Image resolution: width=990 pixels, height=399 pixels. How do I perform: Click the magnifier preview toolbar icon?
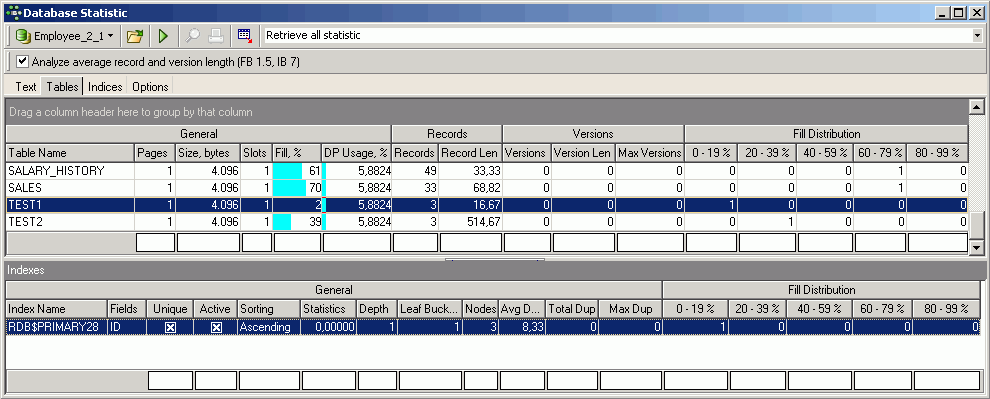[193, 36]
